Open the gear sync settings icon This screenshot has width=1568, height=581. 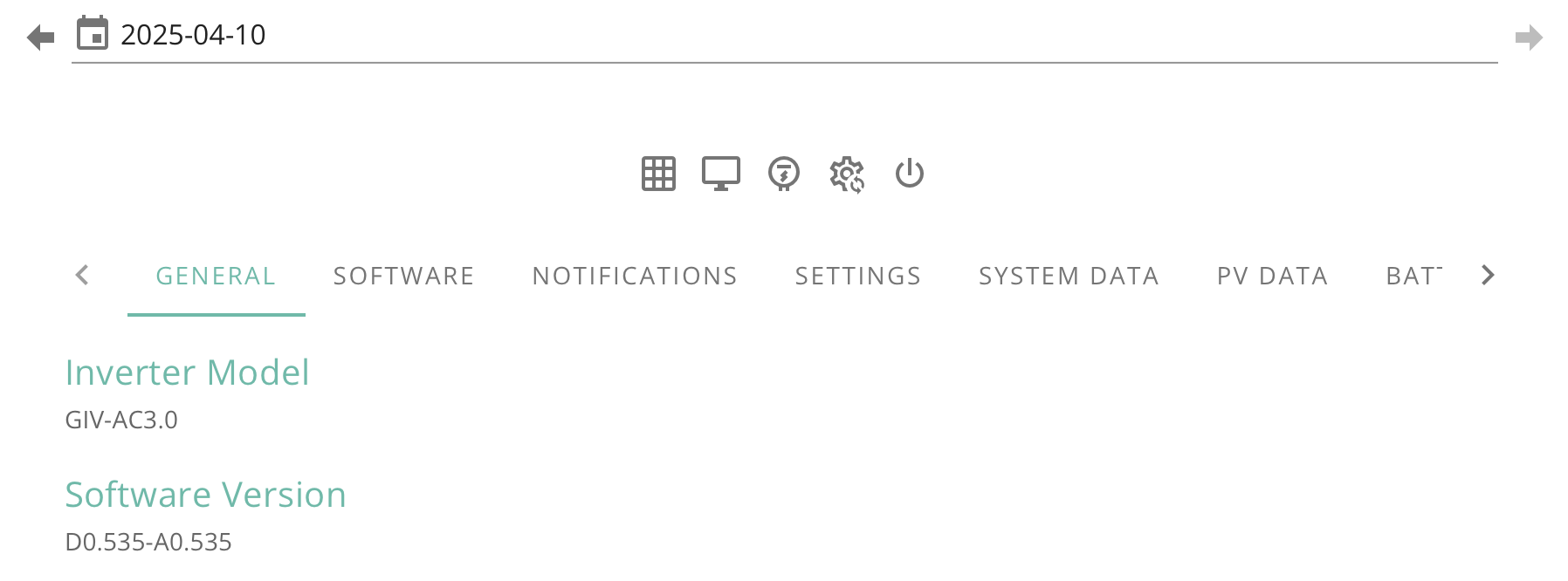click(x=847, y=174)
